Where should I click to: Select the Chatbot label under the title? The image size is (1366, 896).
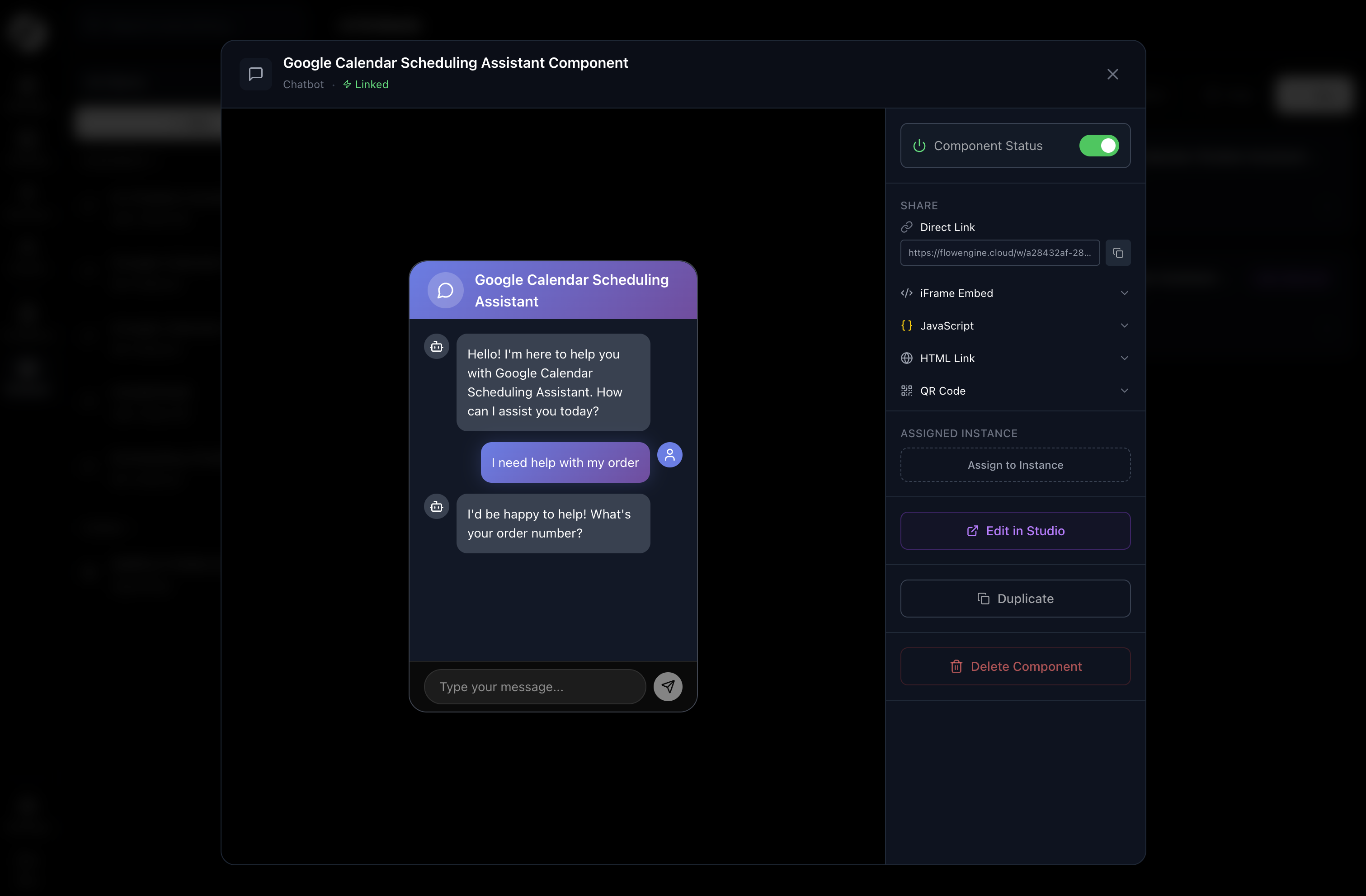[x=303, y=84]
